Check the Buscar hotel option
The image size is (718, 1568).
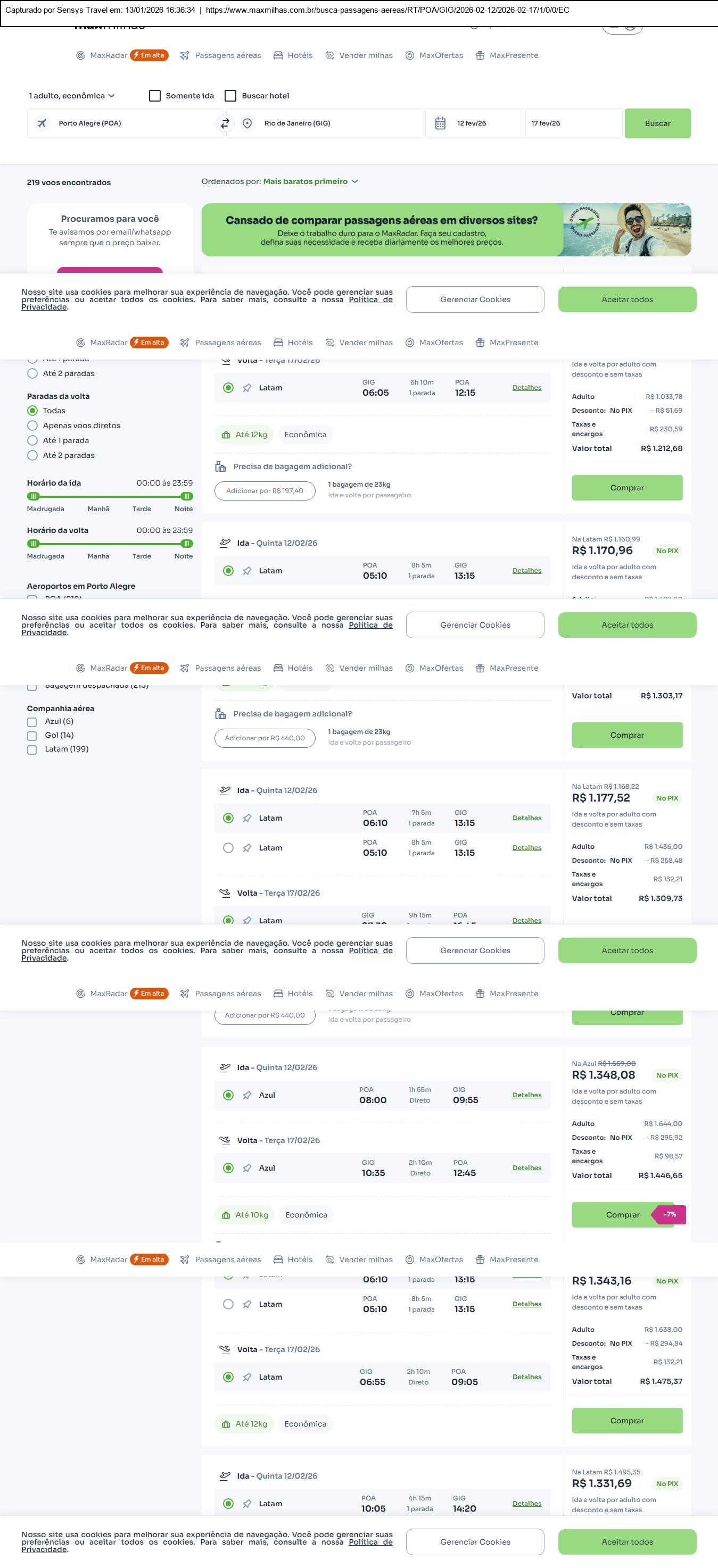tap(231, 96)
